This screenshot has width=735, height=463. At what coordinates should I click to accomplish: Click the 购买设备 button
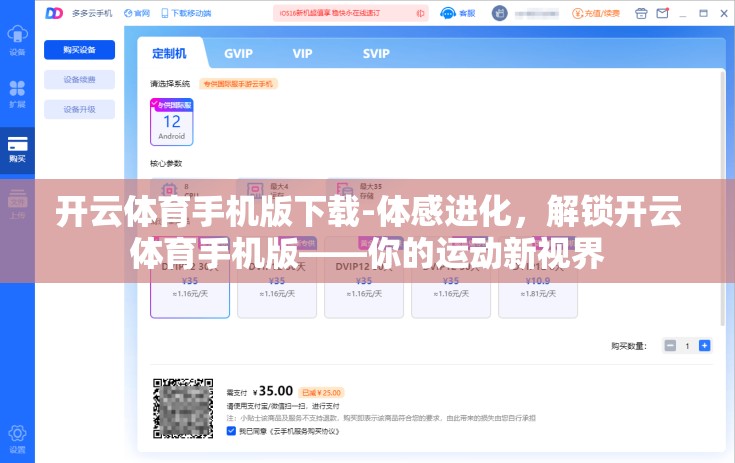(x=79, y=50)
